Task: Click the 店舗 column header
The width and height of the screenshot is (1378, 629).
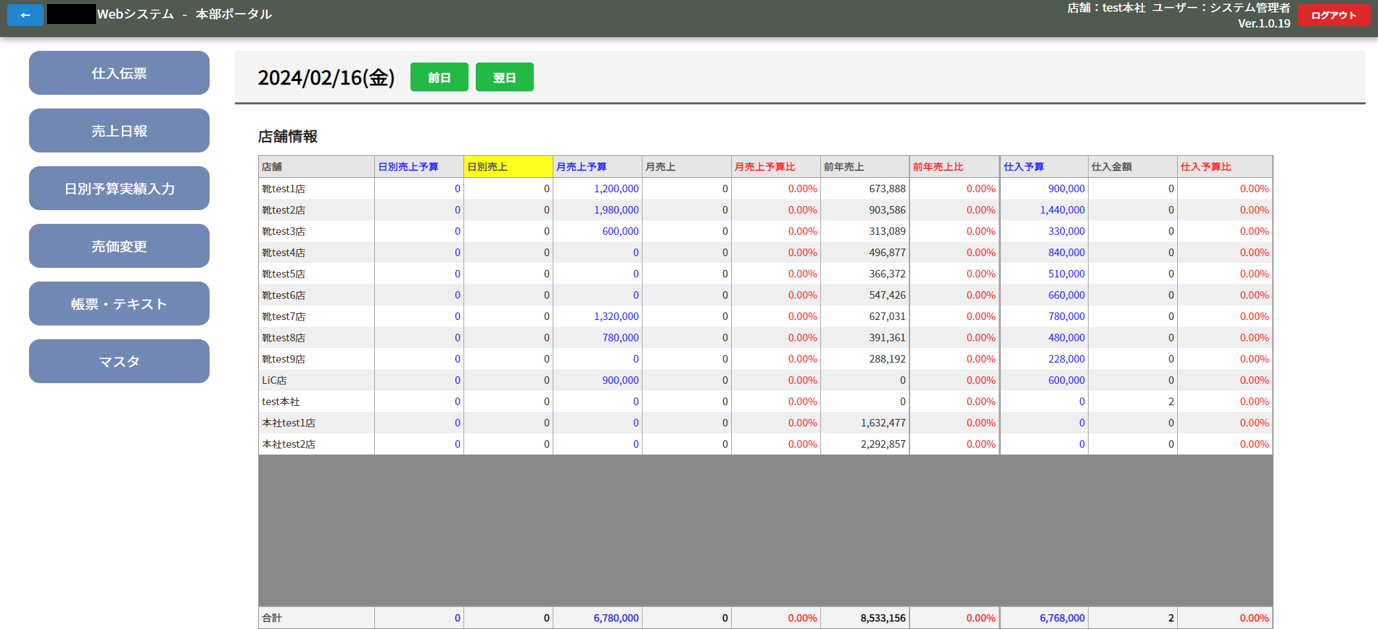Action: (x=316, y=167)
